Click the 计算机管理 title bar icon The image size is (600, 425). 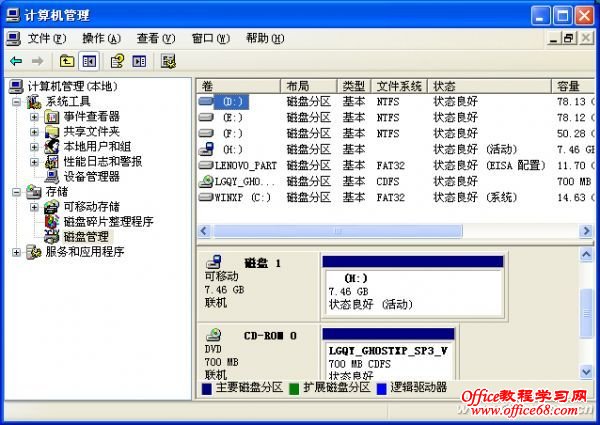click(x=13, y=15)
